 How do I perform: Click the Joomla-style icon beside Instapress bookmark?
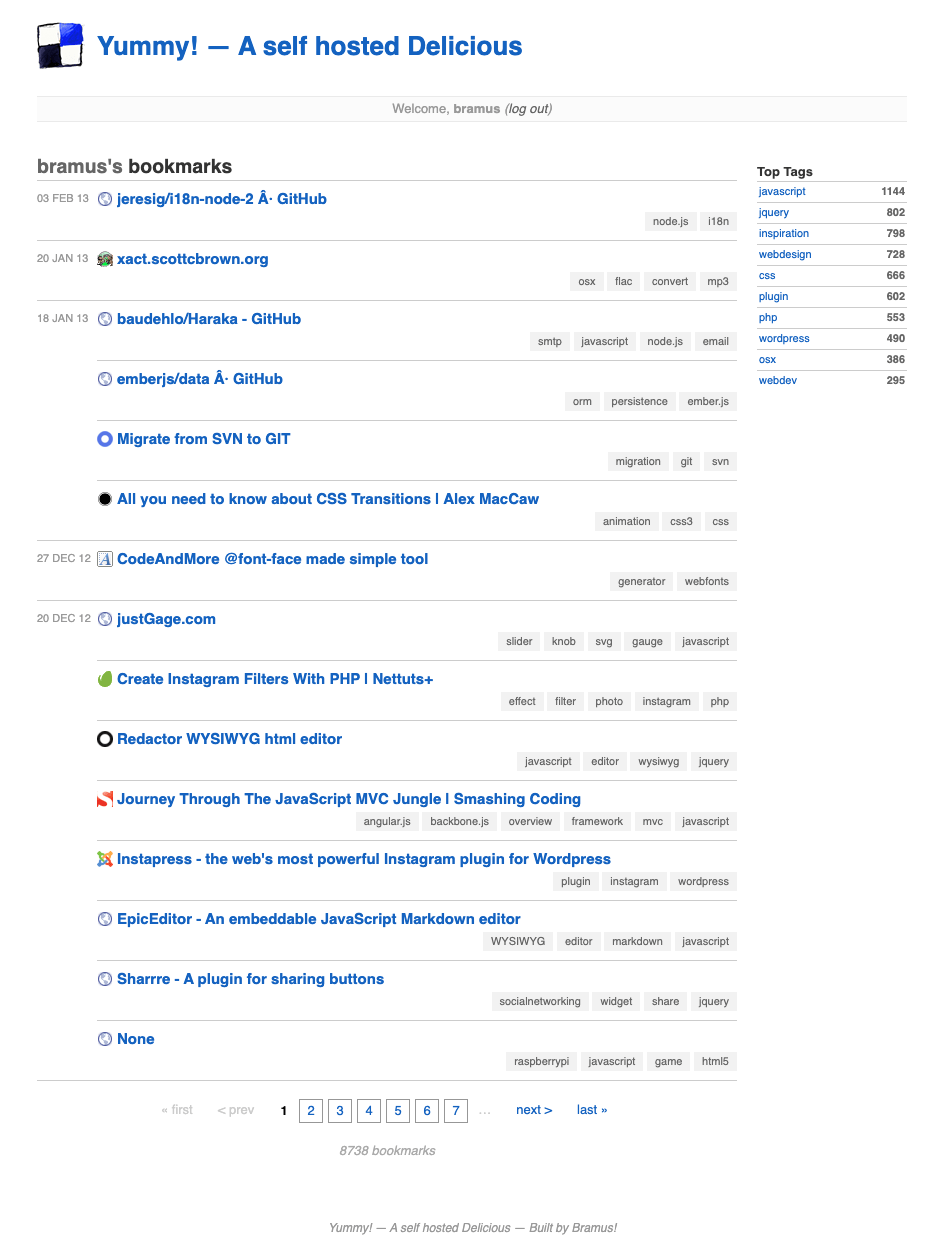105,859
